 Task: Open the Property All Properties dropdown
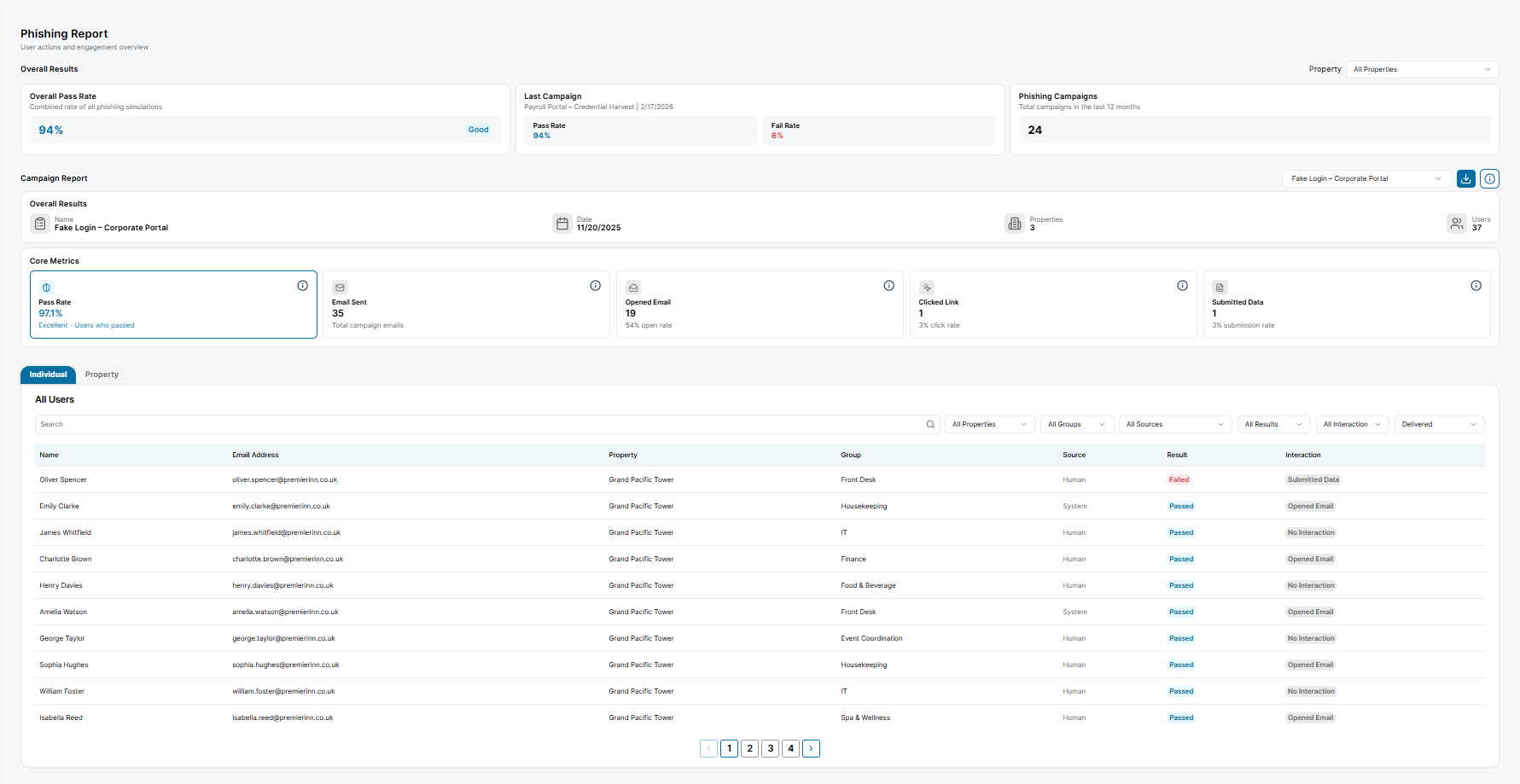1422,69
